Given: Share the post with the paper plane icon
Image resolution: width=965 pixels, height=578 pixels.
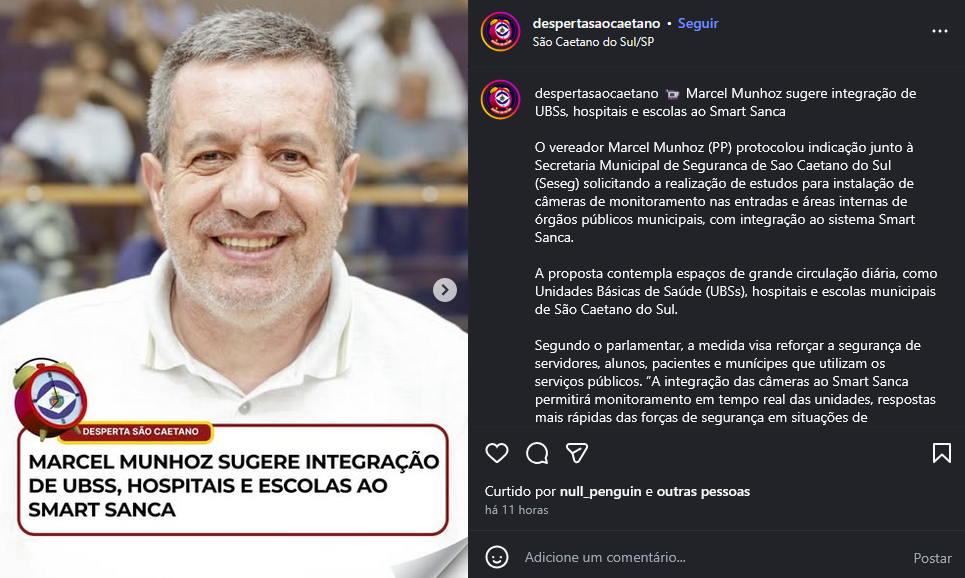Looking at the screenshot, I should 577,453.
